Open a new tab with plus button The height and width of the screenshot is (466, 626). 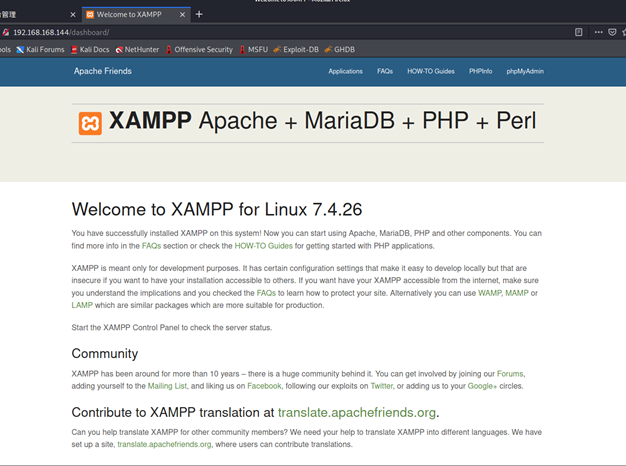[x=199, y=14]
